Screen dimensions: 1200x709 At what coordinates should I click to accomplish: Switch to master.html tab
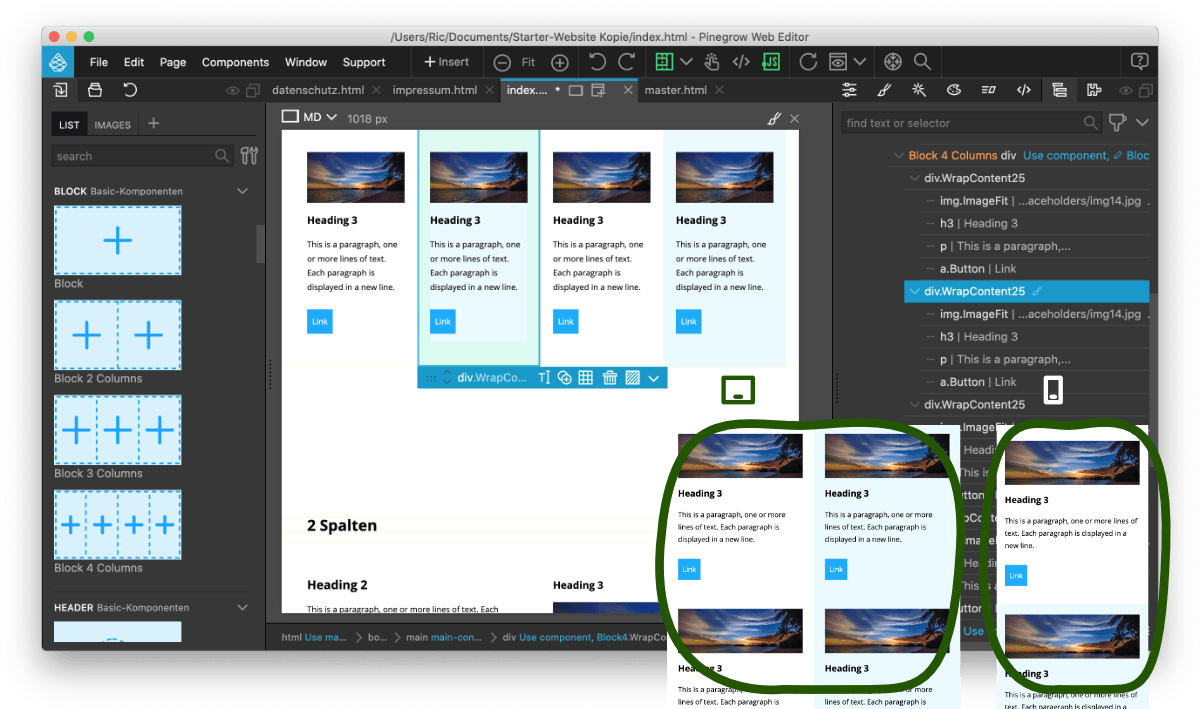(x=675, y=90)
